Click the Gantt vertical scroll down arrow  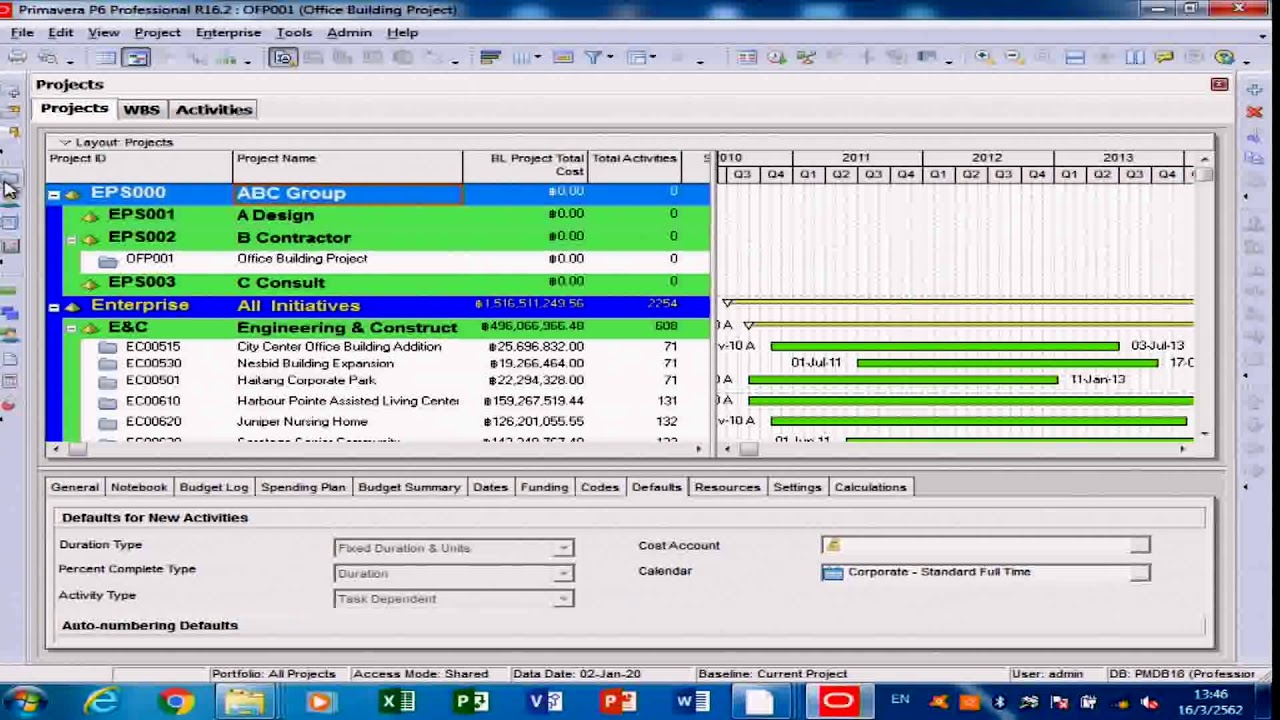coord(1205,433)
